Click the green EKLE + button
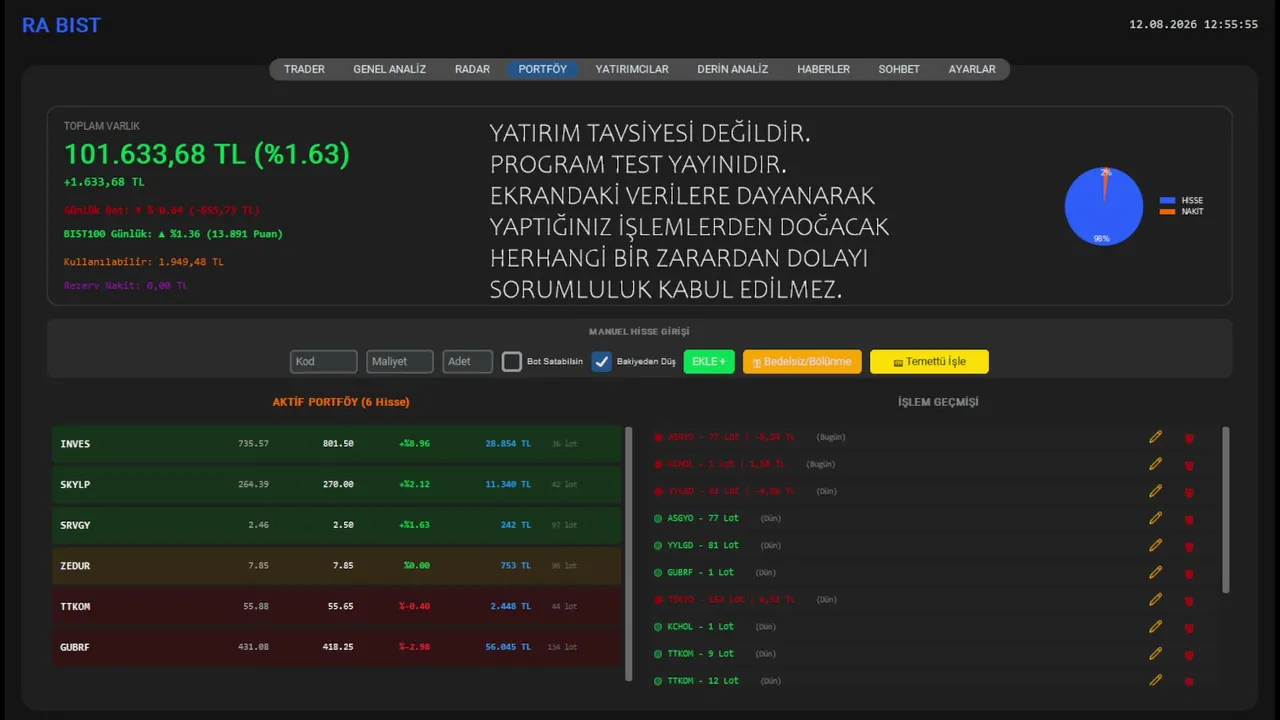Viewport: 1280px width, 720px height. click(709, 361)
